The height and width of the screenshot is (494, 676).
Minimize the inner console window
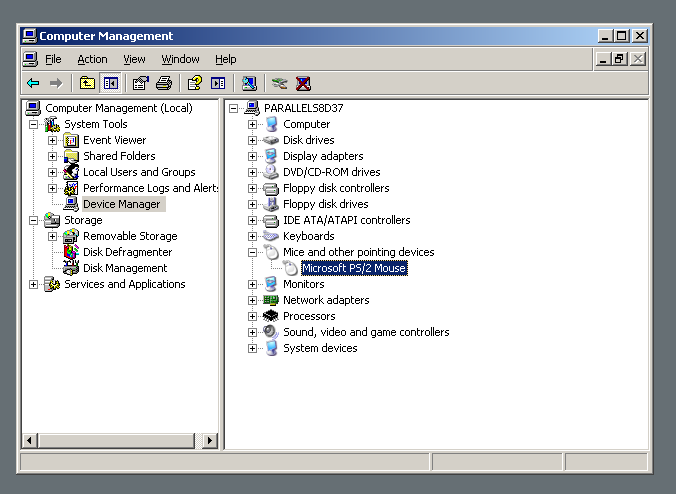[x=604, y=59]
